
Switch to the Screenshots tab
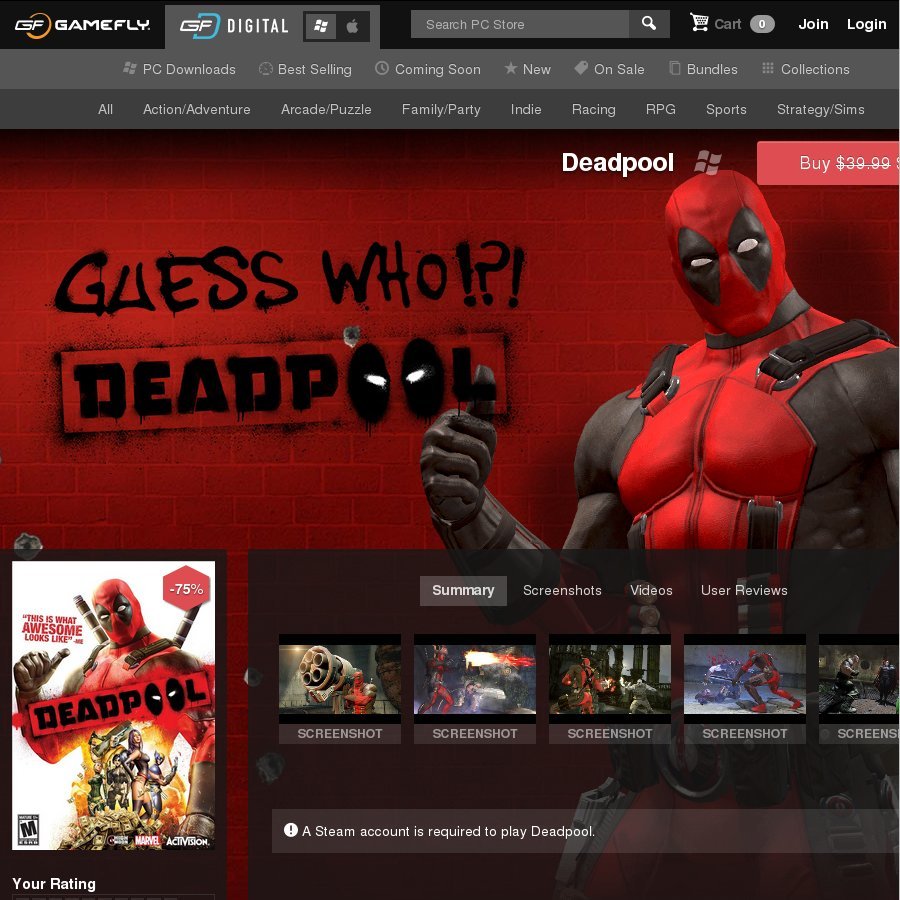tap(562, 590)
